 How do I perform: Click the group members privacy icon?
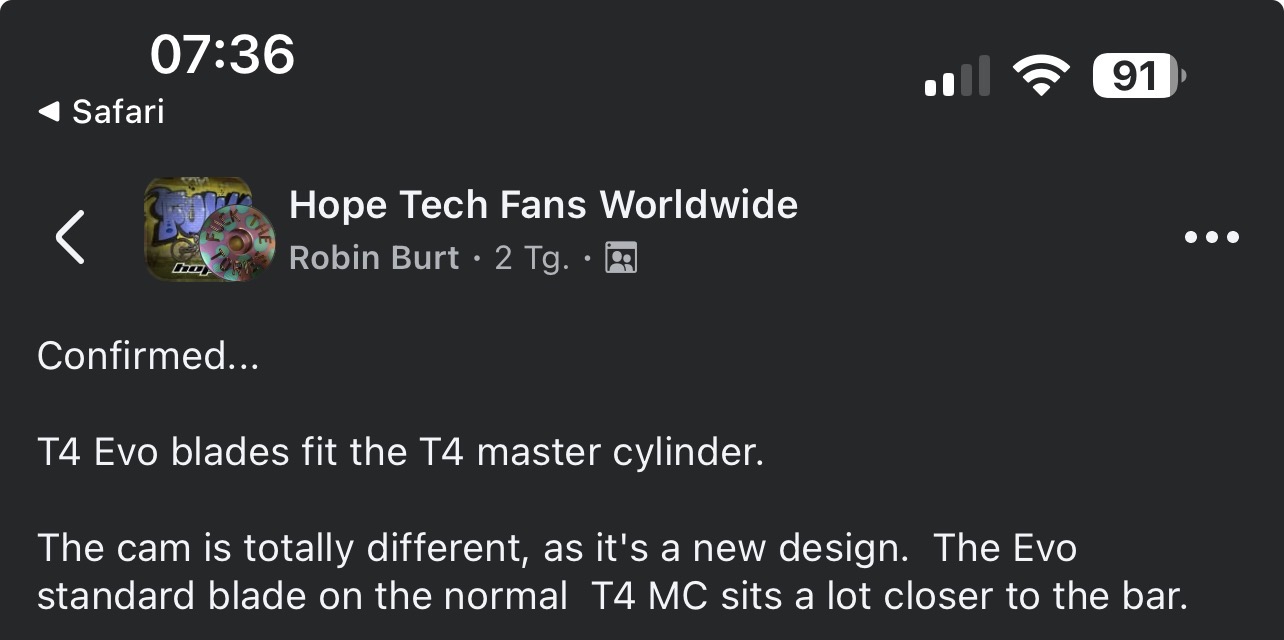(621, 258)
